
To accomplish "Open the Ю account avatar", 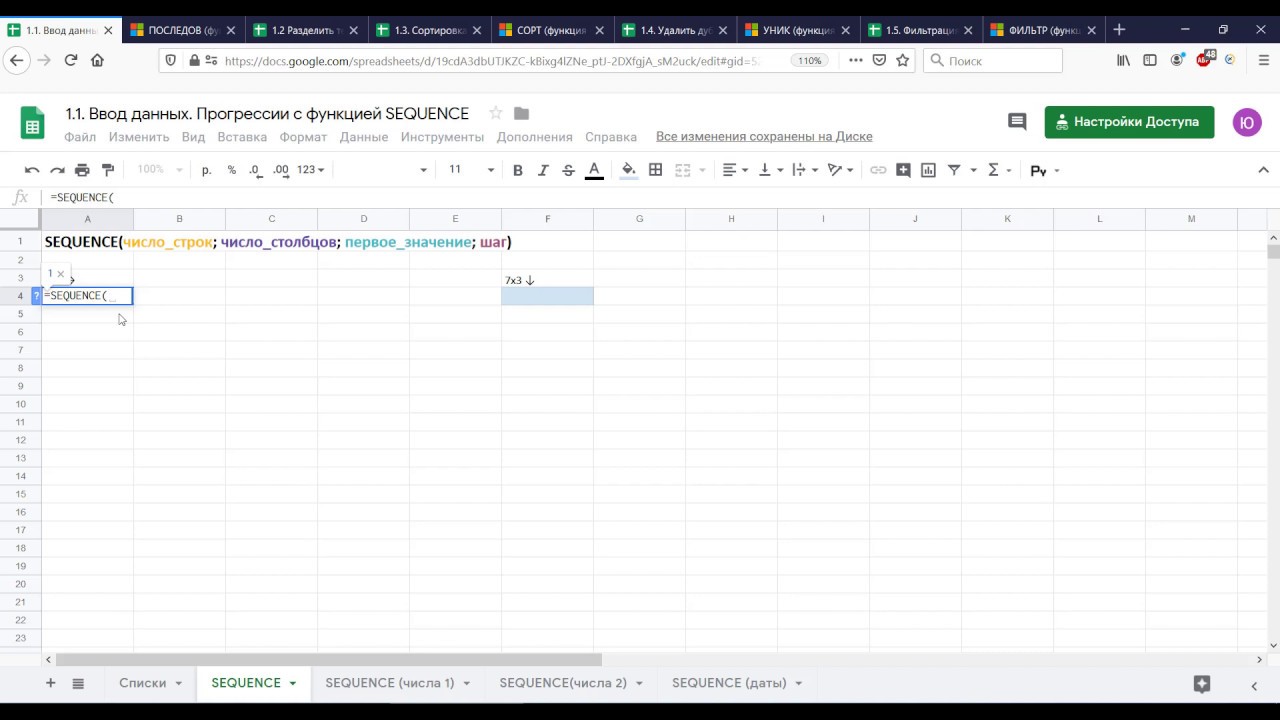I will click(1247, 123).
